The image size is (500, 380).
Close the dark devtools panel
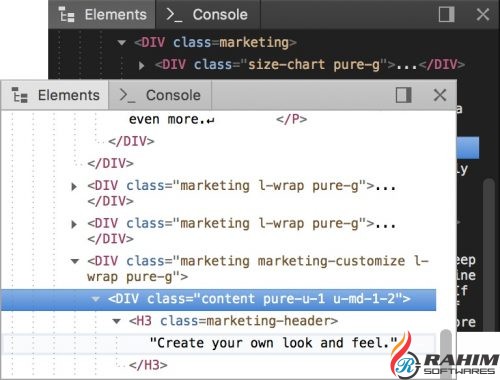tap(483, 14)
